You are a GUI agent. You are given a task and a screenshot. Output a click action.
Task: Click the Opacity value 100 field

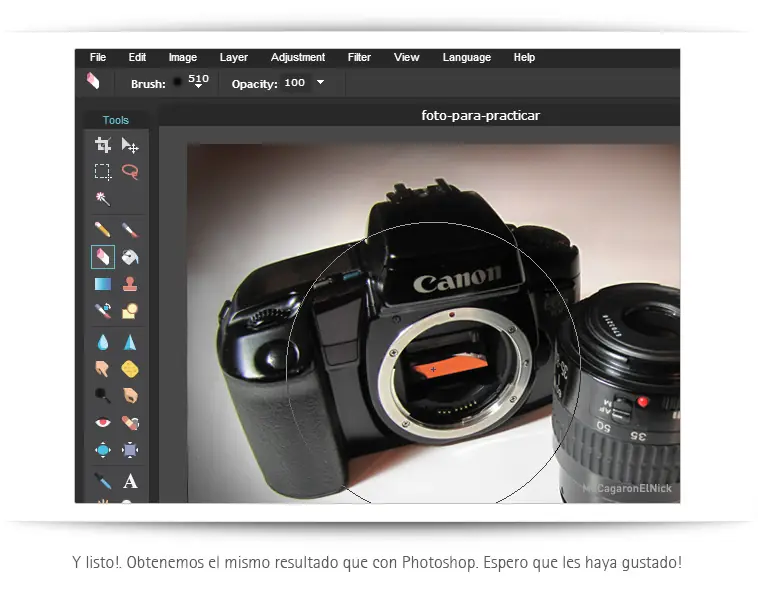coord(295,83)
